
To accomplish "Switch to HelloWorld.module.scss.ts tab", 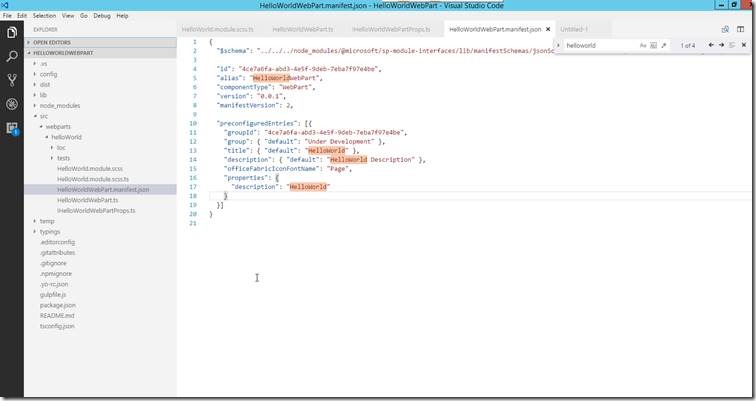I will 217,29.
